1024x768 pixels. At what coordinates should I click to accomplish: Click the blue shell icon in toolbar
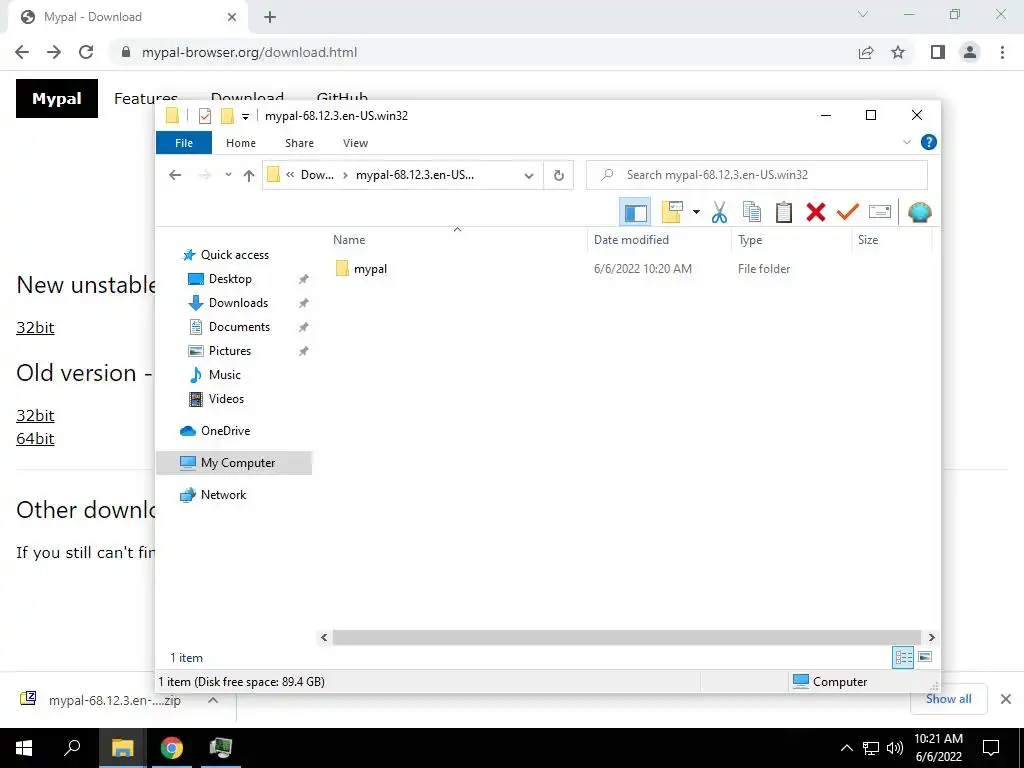coord(920,212)
